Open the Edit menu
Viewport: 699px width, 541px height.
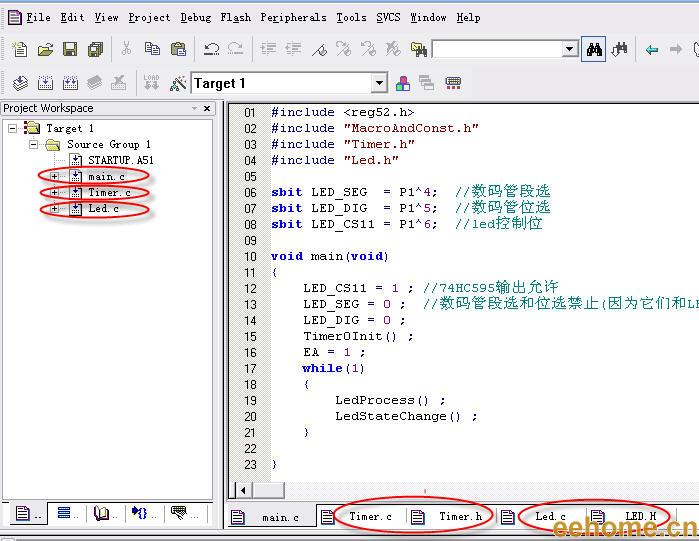[72, 17]
